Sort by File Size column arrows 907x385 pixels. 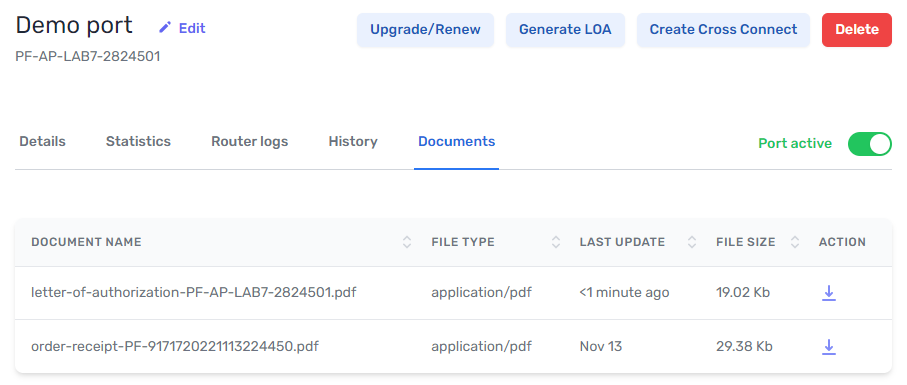(x=795, y=242)
